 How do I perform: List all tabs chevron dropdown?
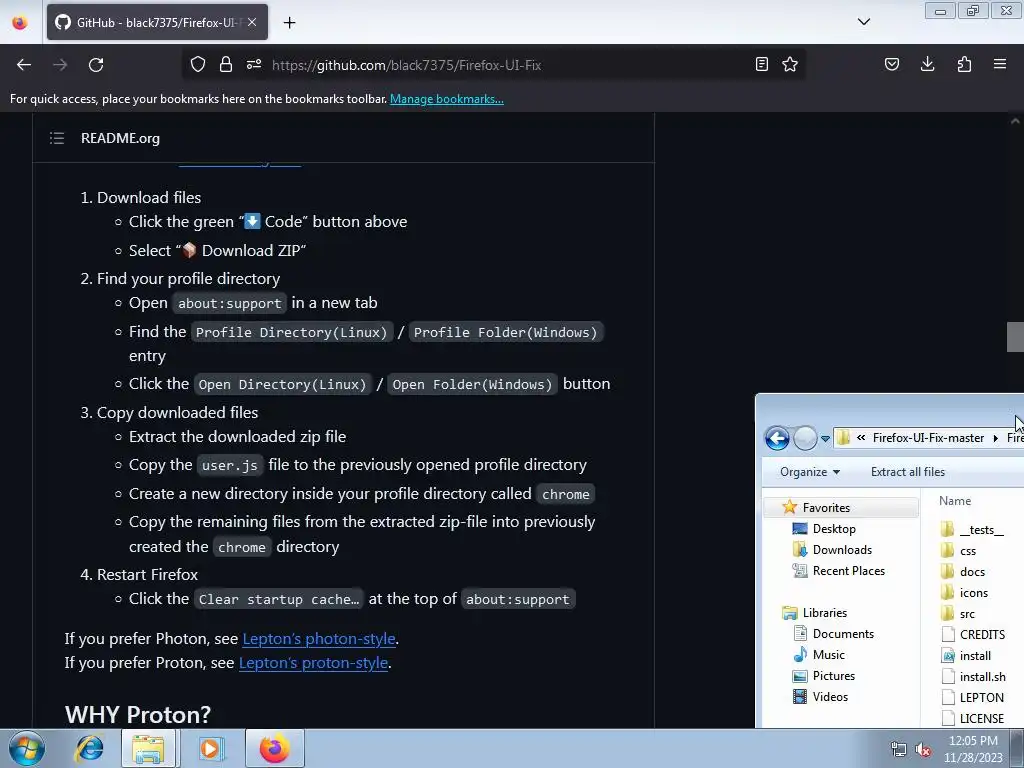[864, 22]
